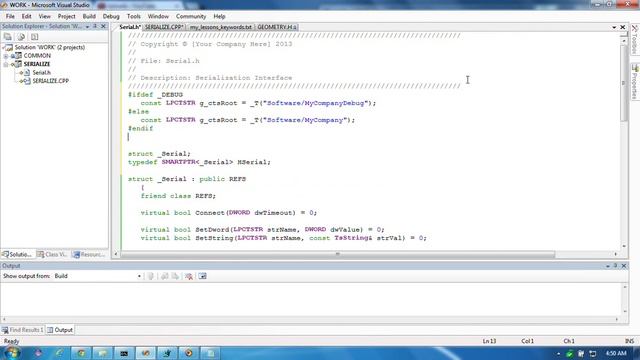Open the Edit menu
Image resolution: width=640 pixels, height=360 pixels.
(27, 16)
